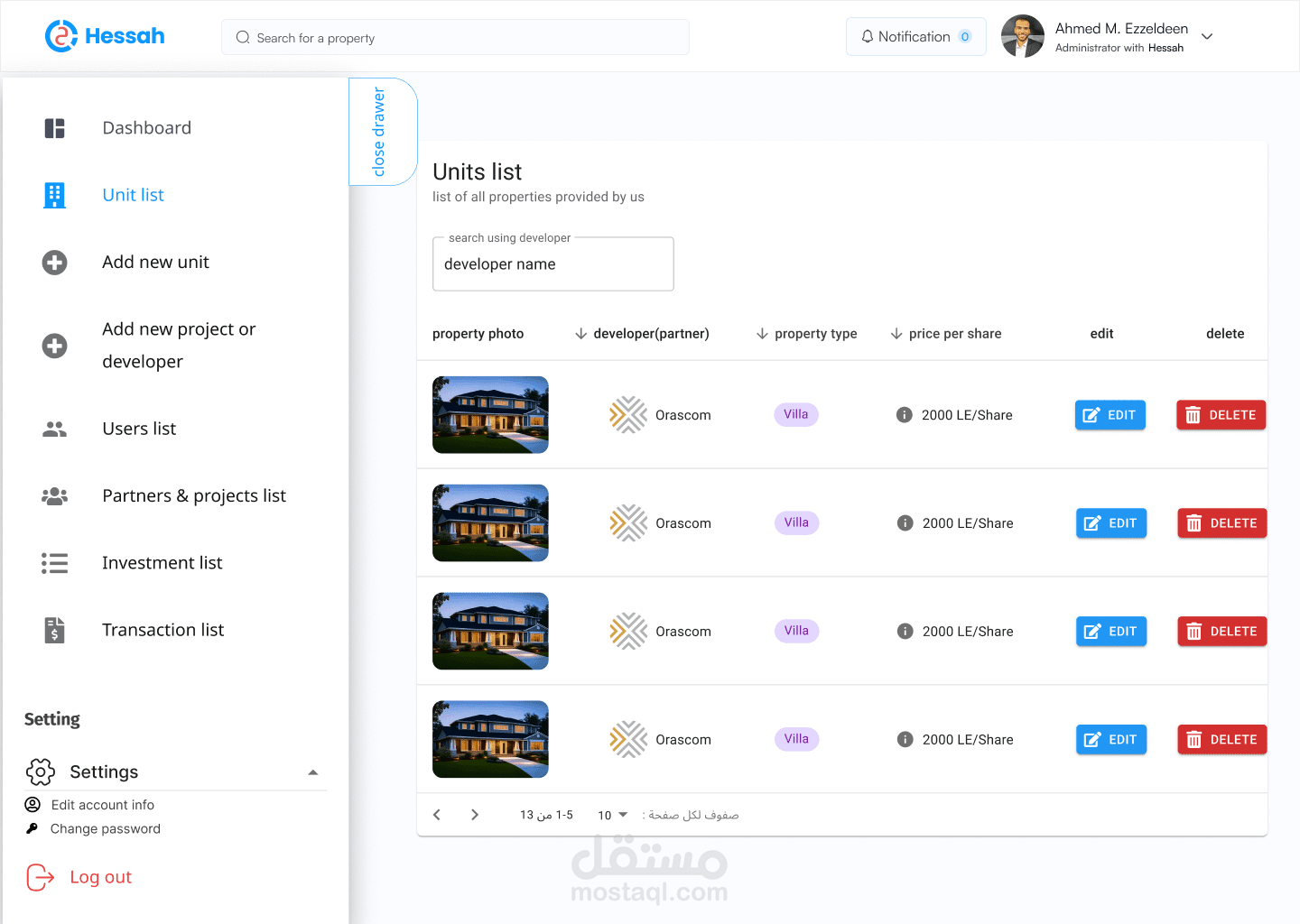Click EDIT button in third row
The height and width of the screenshot is (924, 1300).
(x=1111, y=632)
